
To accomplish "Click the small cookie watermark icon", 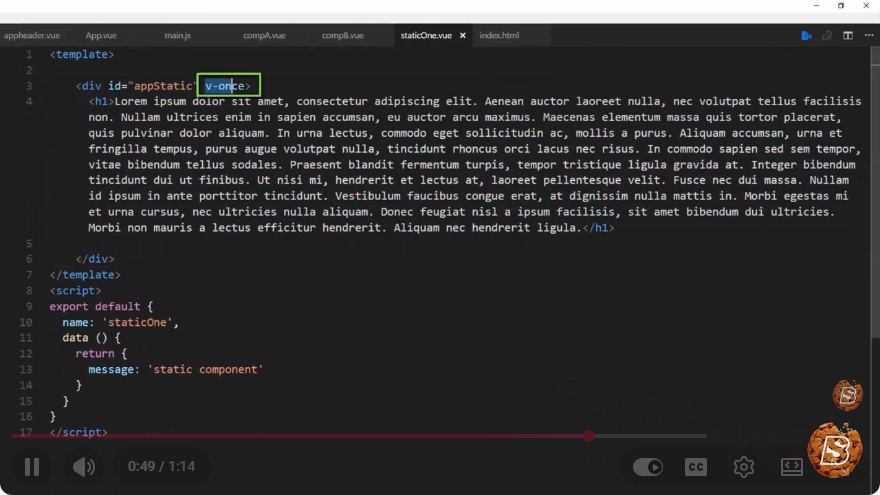I will click(847, 395).
